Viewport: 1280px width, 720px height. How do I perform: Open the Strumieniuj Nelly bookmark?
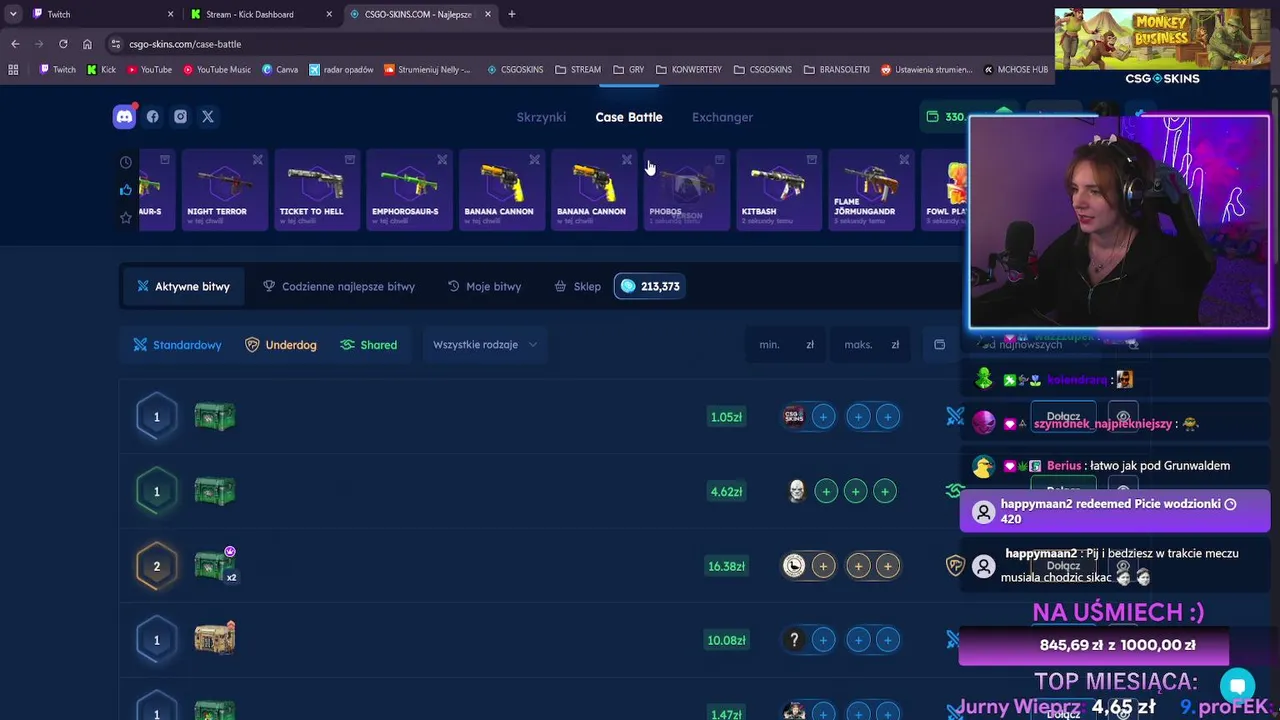(427, 70)
